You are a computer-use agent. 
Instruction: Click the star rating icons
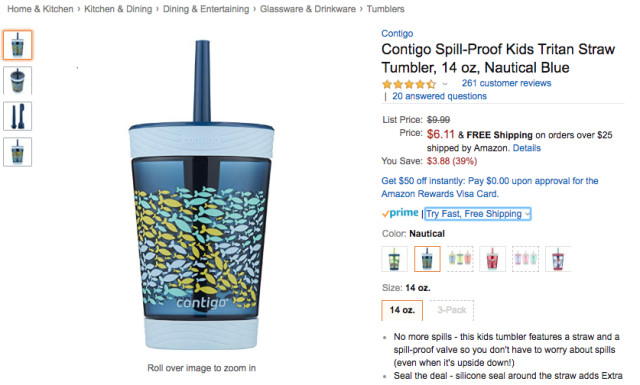[x=409, y=84]
